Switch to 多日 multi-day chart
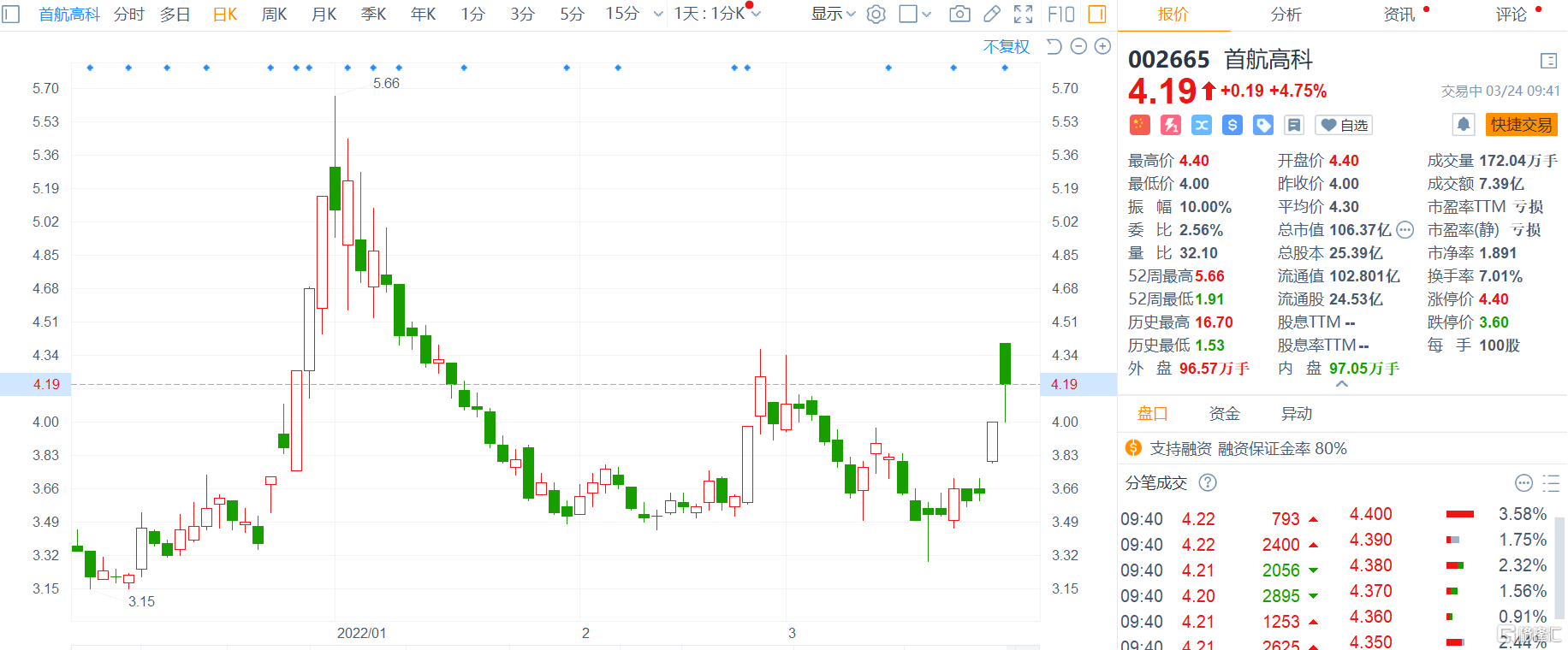The height and width of the screenshot is (650, 1568). pyautogui.click(x=175, y=14)
